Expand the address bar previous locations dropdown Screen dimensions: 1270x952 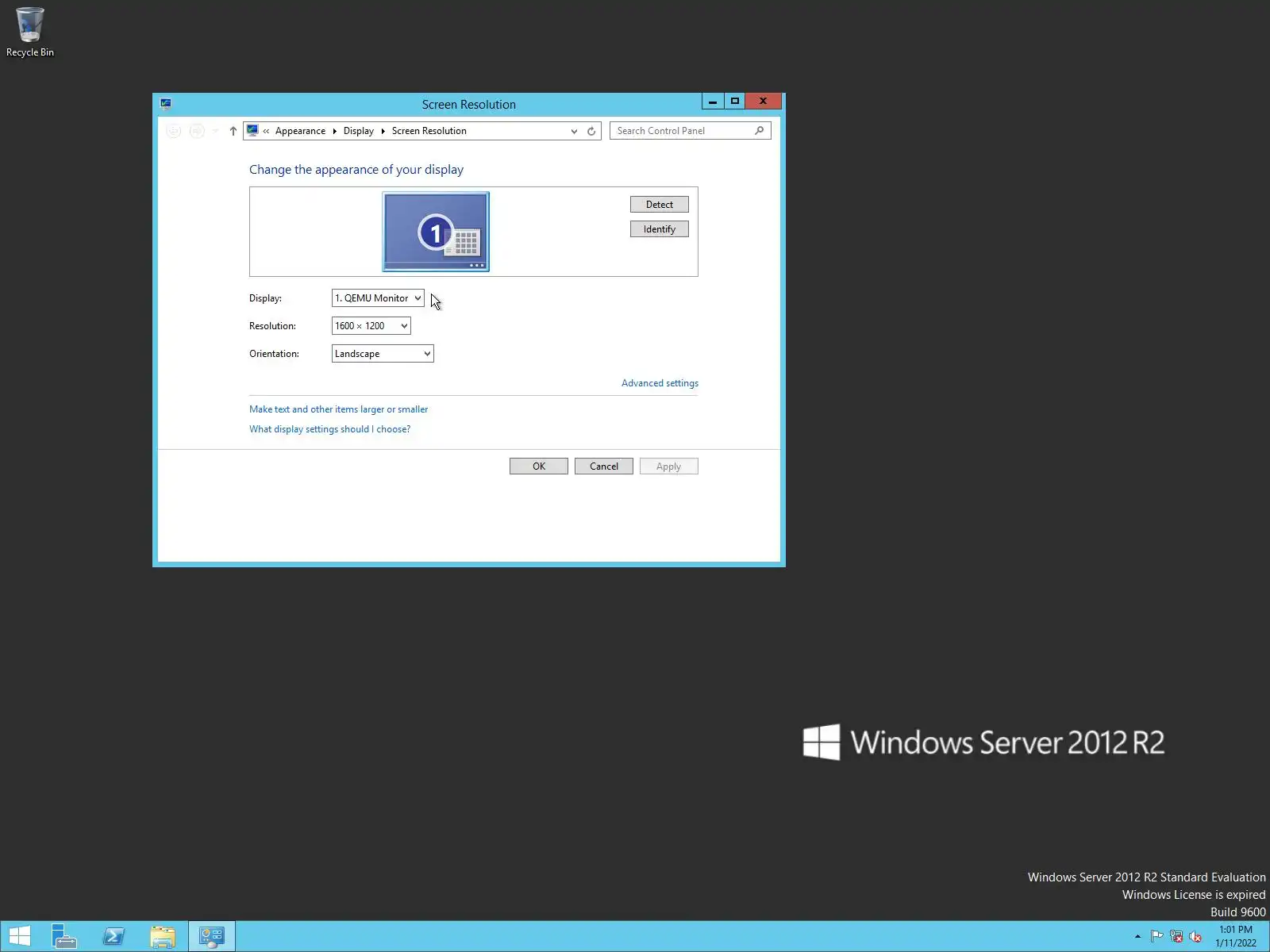[574, 131]
